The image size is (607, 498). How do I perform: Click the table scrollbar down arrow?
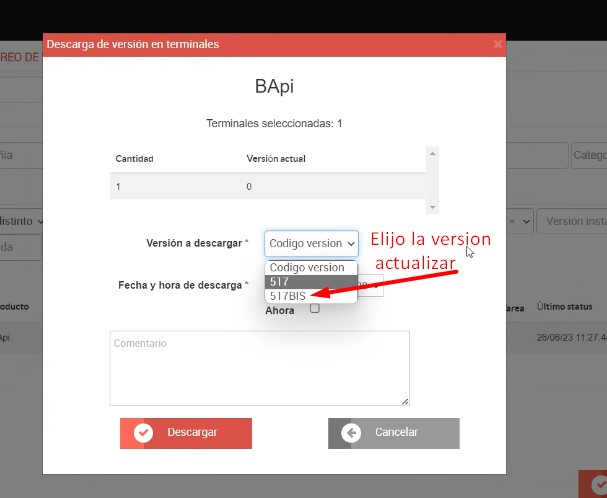(x=432, y=207)
